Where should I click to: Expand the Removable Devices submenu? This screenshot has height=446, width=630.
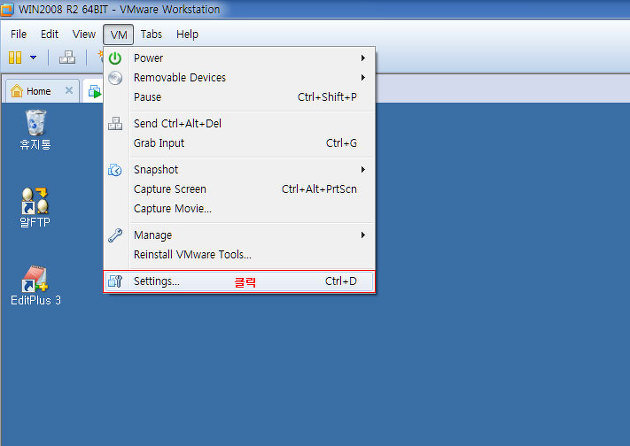239,78
